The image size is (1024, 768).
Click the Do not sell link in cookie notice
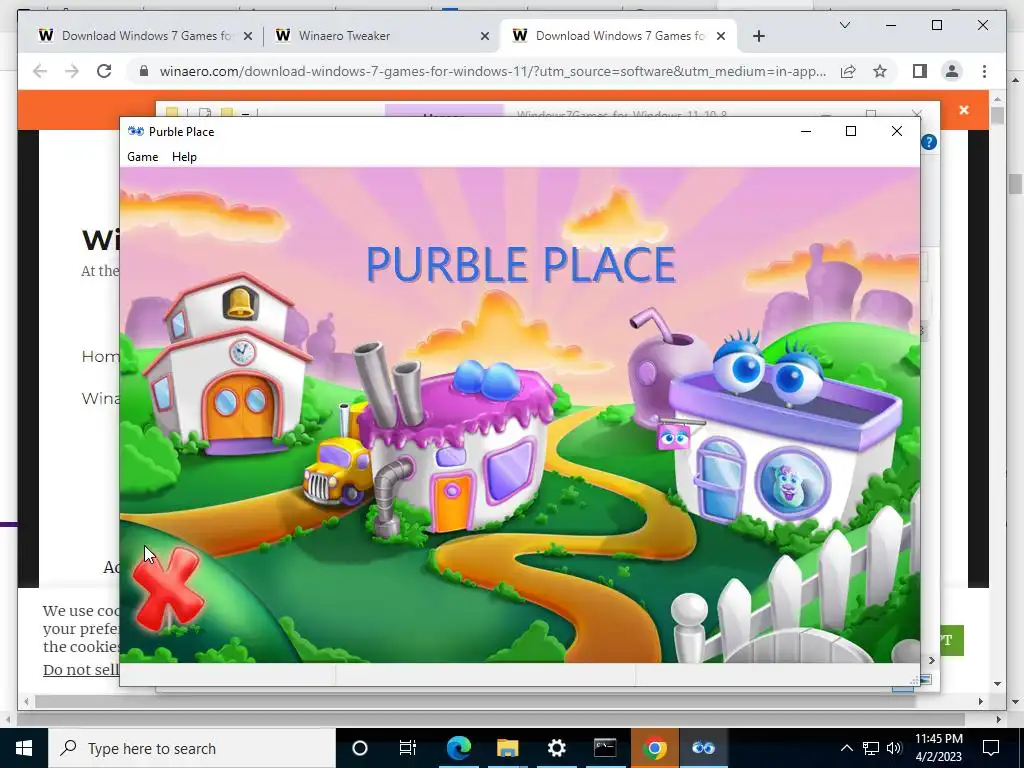click(x=81, y=669)
